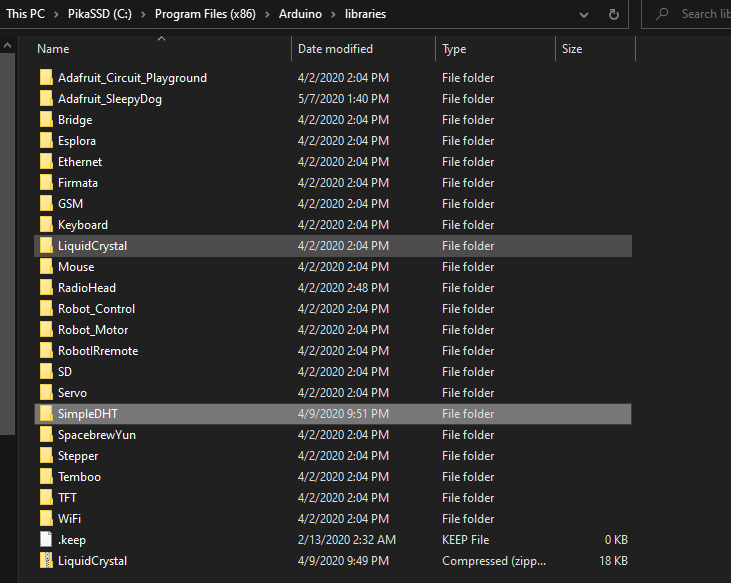The width and height of the screenshot is (731, 583).
Task: Open the address bar history dropdown
Action: (584, 15)
